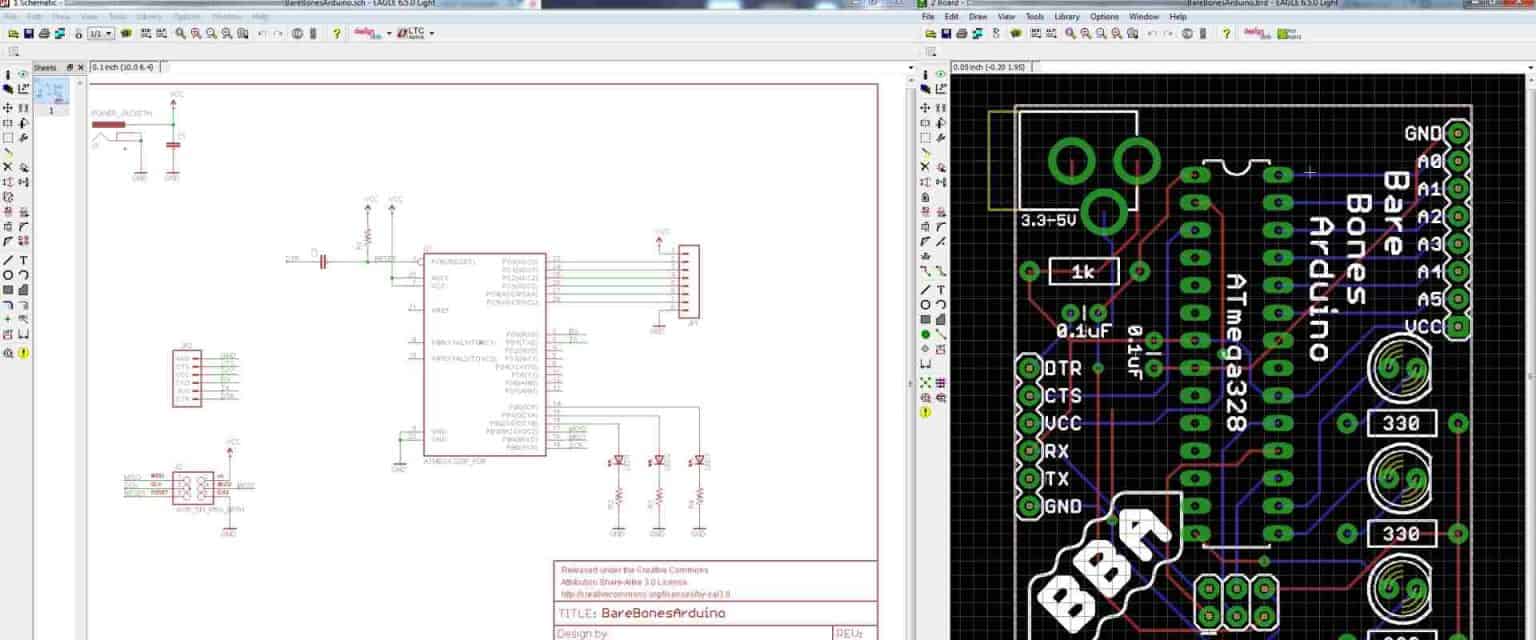Choose the Circle tool in schematic editor
The image size is (1536, 640).
point(8,274)
